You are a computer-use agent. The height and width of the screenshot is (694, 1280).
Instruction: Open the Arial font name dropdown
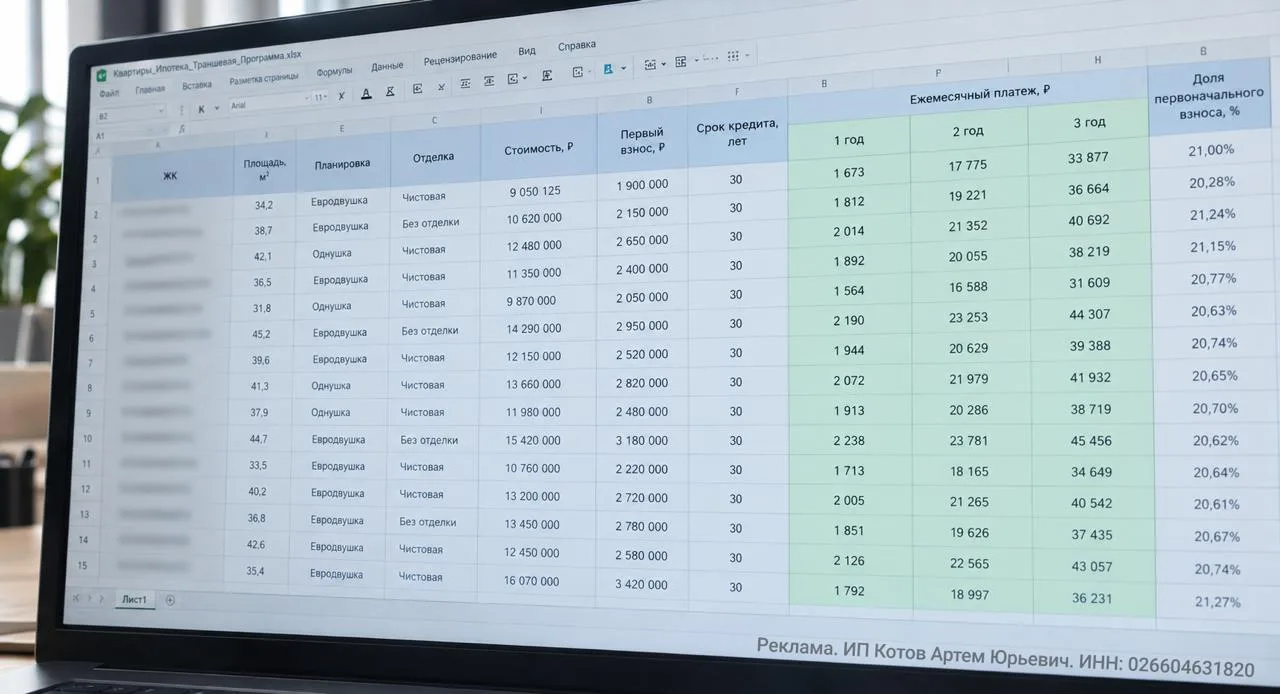[269, 104]
